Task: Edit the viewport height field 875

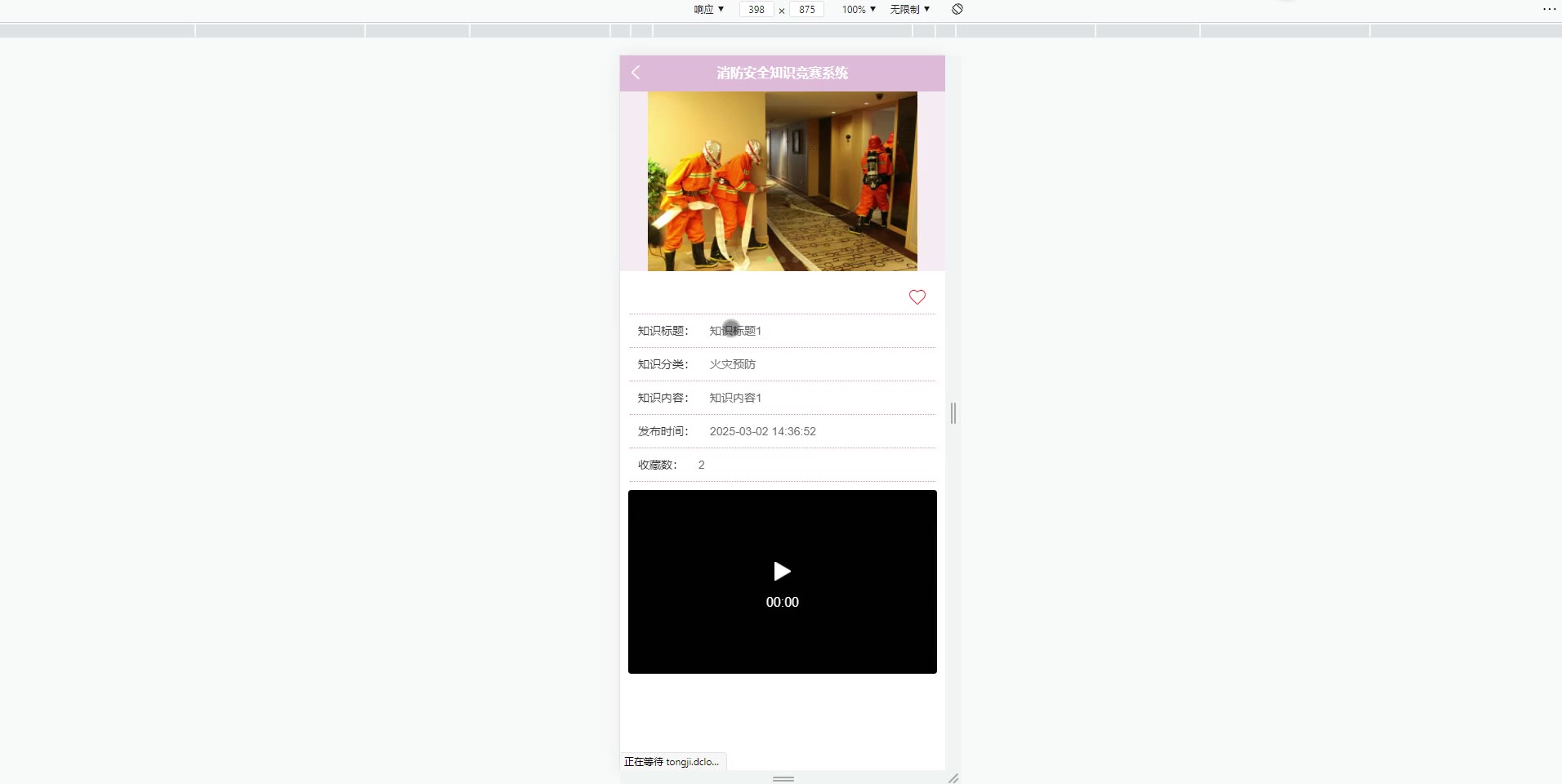Action: click(807, 9)
